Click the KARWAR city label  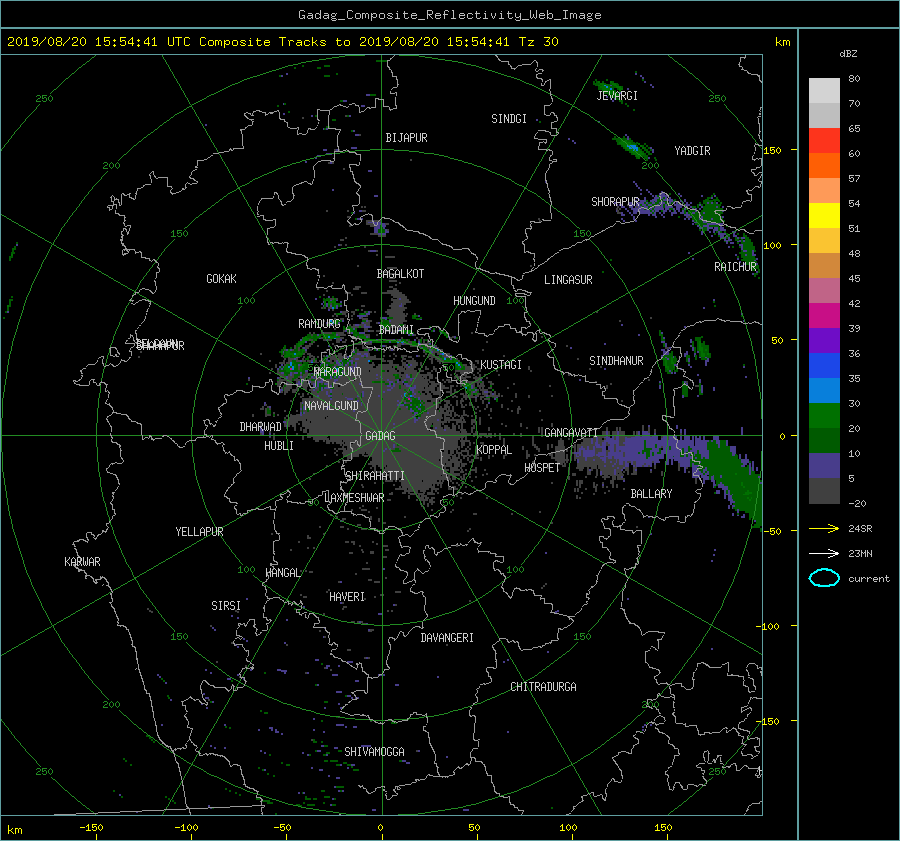pos(82,562)
